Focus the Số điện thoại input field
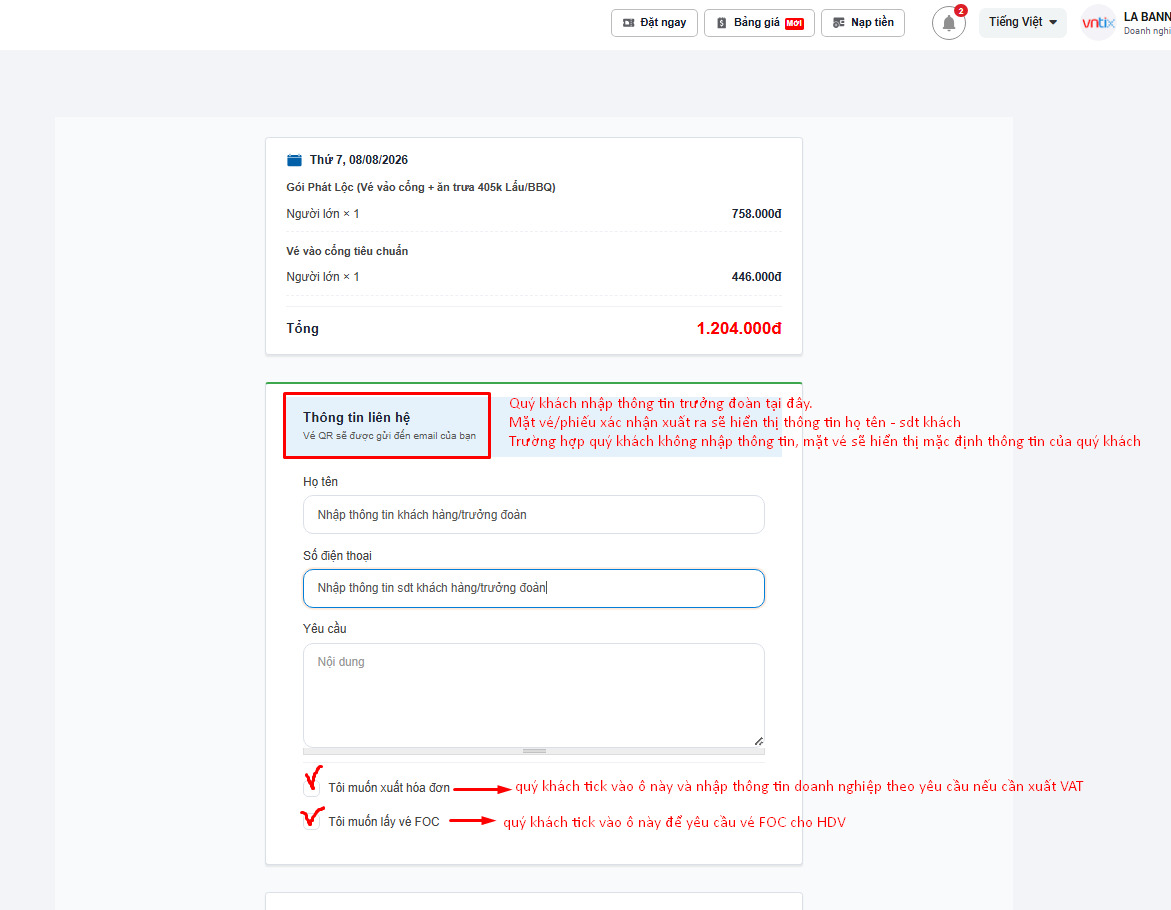The image size is (1171, 910). [533, 588]
